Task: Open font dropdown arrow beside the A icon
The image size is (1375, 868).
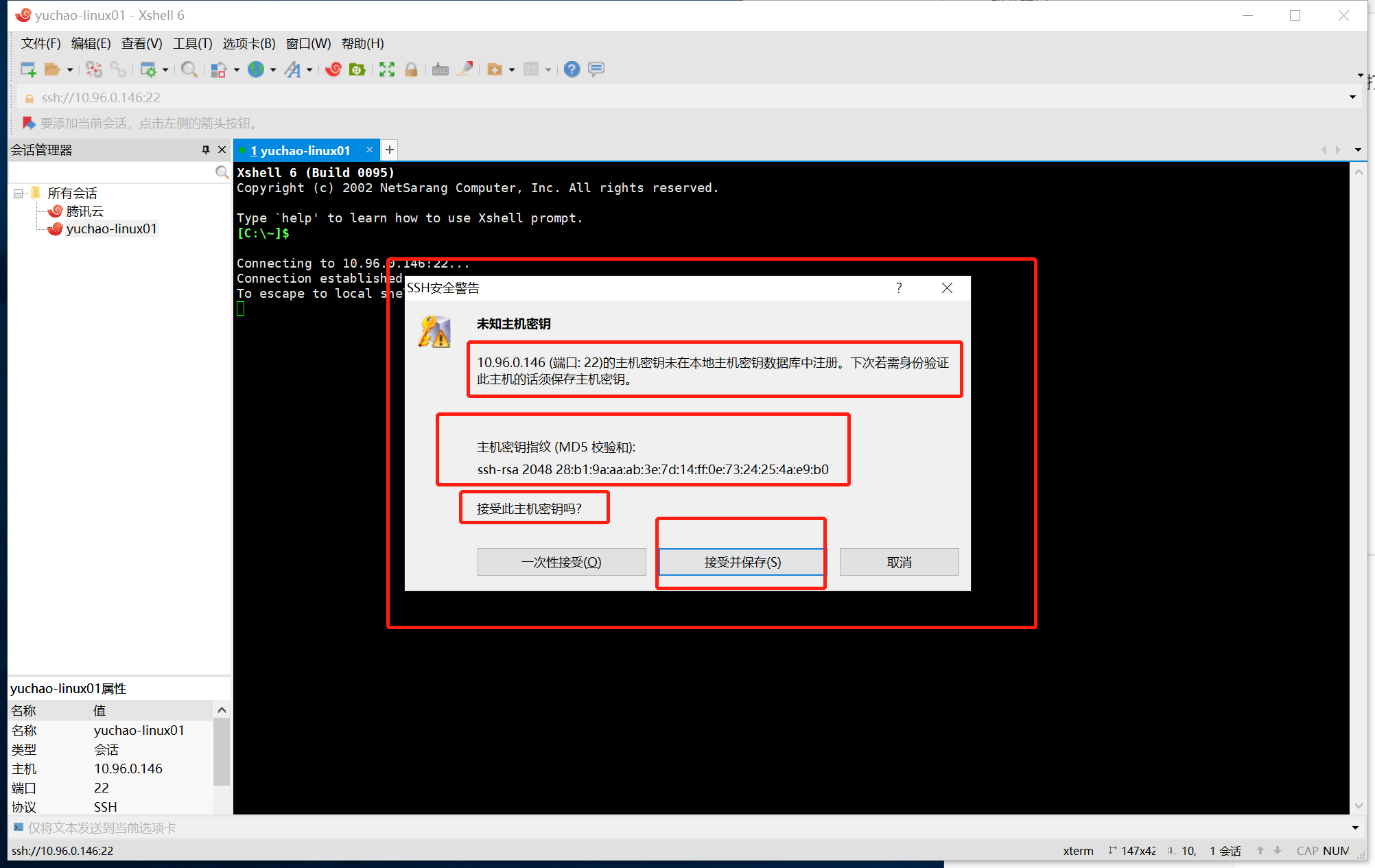Action: [309, 70]
